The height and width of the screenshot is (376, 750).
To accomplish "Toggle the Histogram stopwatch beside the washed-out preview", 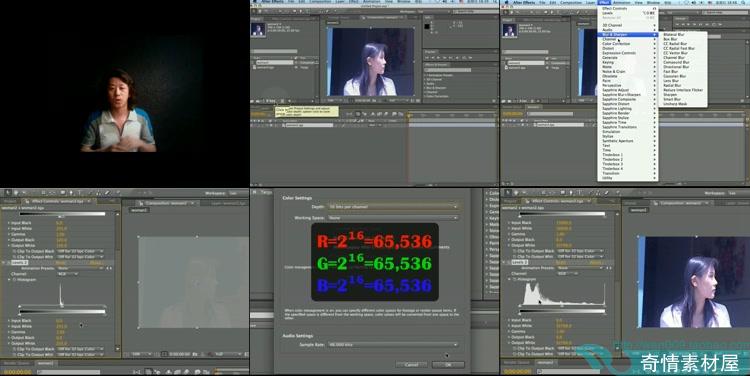I will (14, 279).
